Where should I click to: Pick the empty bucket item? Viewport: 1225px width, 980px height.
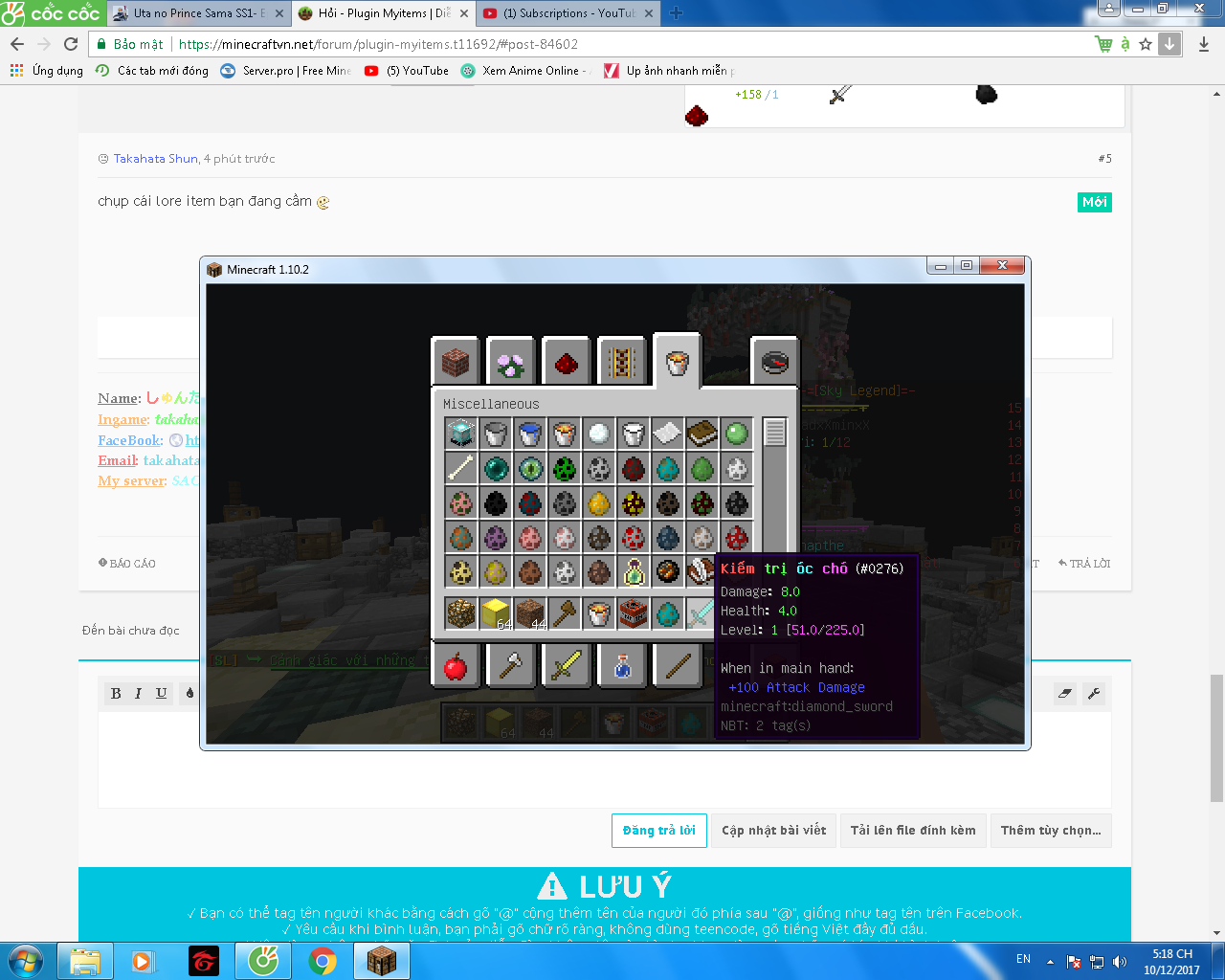pyautogui.click(x=496, y=434)
